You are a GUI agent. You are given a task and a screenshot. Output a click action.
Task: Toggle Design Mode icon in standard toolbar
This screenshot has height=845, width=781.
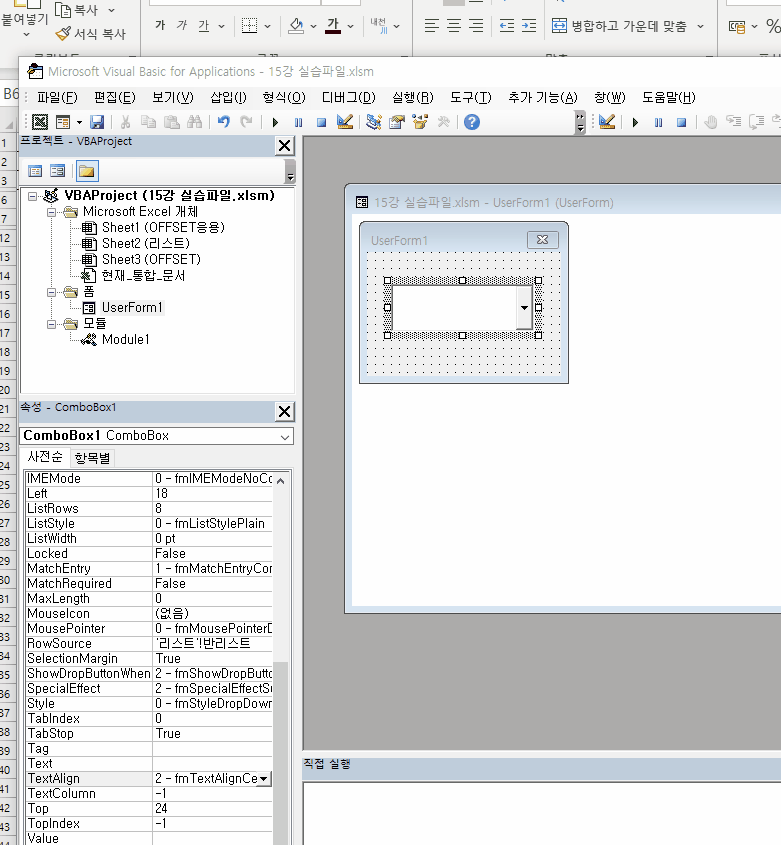345,122
